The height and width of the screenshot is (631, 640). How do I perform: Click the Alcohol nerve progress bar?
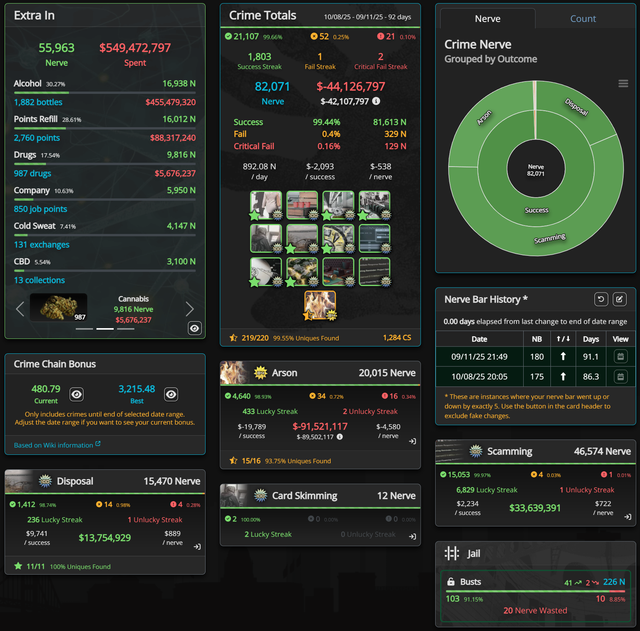pyautogui.click(x=104, y=93)
